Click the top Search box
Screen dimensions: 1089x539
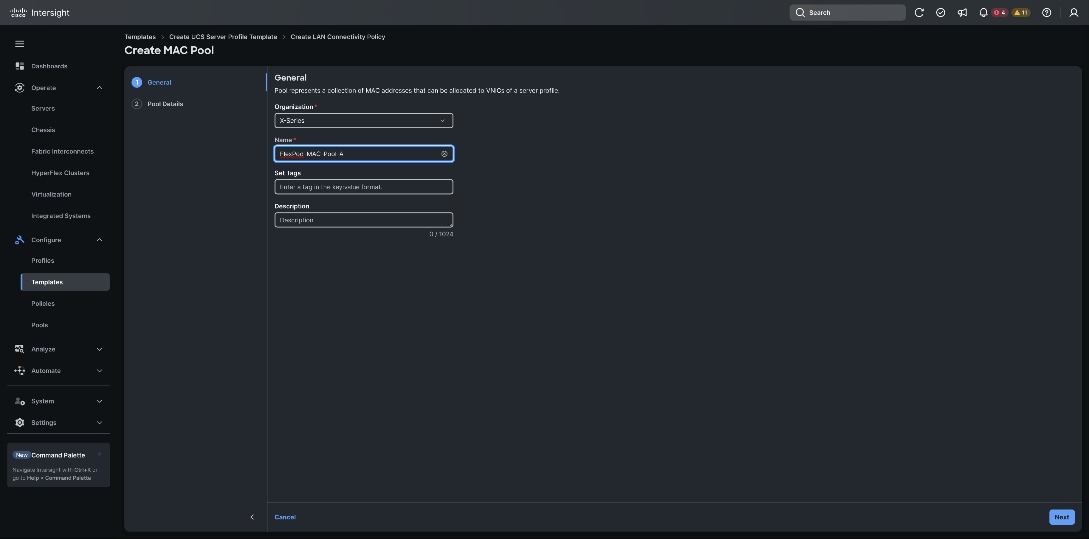click(847, 13)
